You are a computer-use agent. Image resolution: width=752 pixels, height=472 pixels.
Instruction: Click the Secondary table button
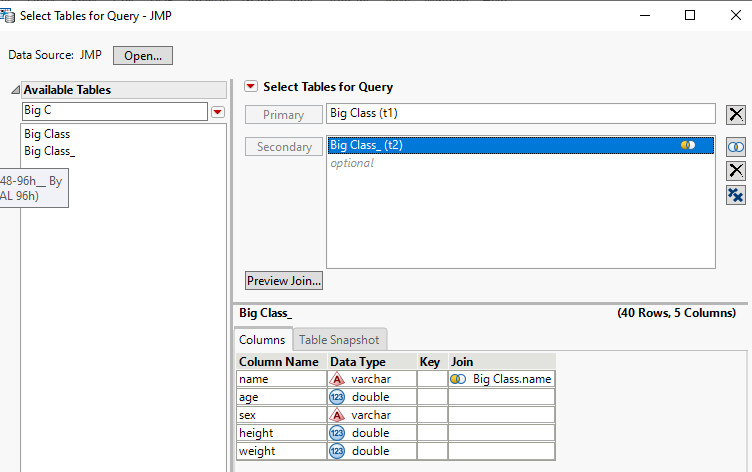pyautogui.click(x=284, y=147)
